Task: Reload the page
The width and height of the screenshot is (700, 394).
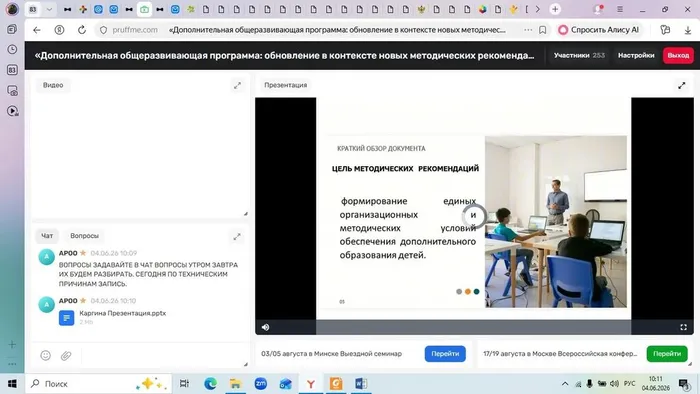Action: click(x=82, y=30)
